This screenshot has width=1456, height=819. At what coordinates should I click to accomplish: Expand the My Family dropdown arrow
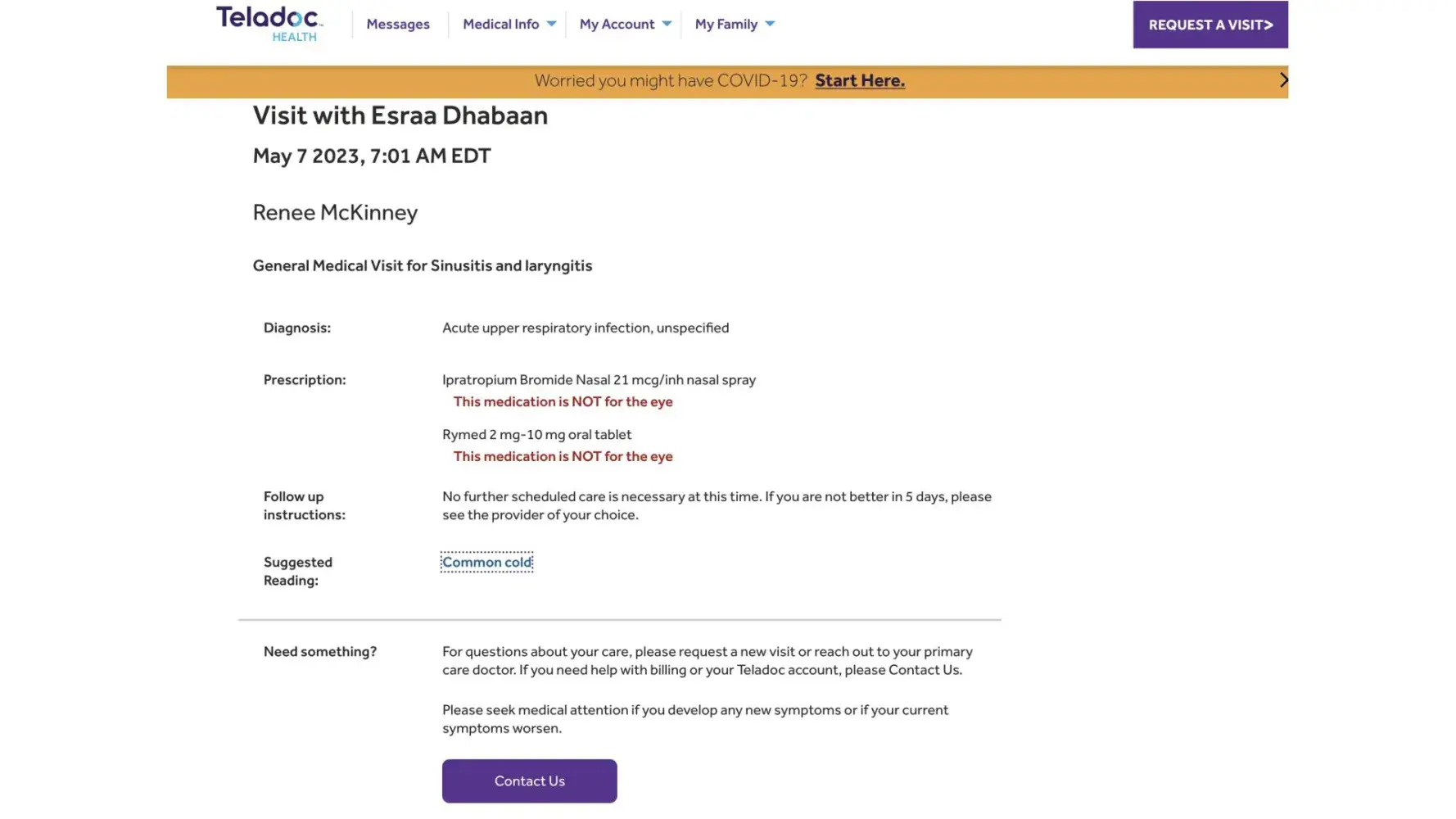[x=770, y=24]
